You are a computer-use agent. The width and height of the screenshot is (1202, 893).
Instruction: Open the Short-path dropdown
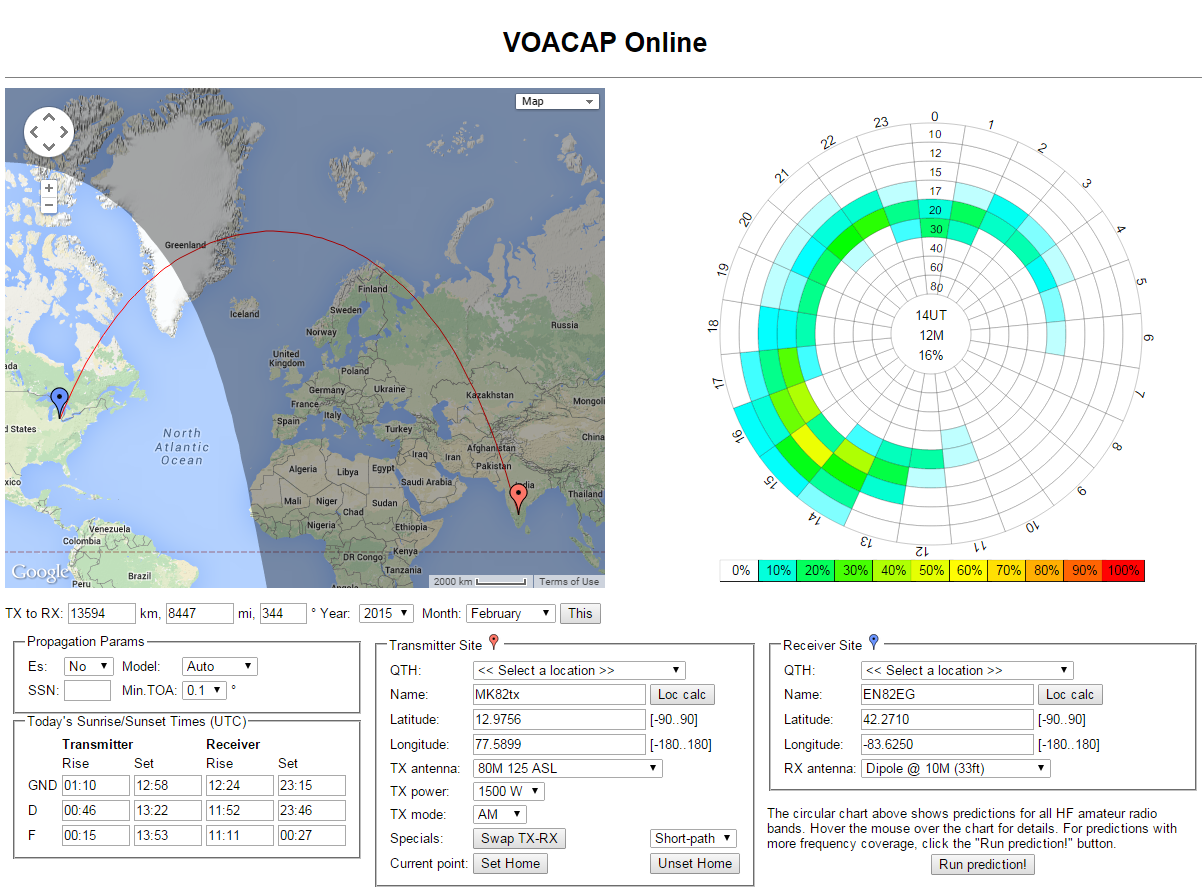(693, 838)
